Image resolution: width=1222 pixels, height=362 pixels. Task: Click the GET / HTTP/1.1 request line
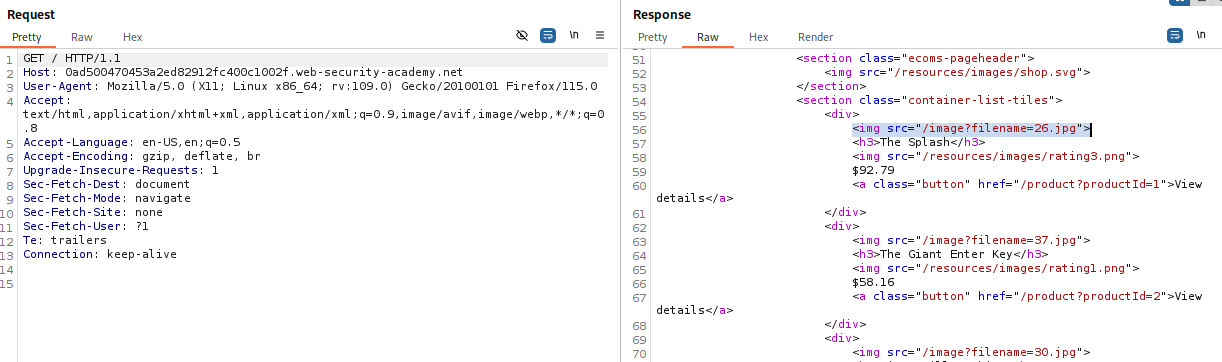click(x=72, y=59)
